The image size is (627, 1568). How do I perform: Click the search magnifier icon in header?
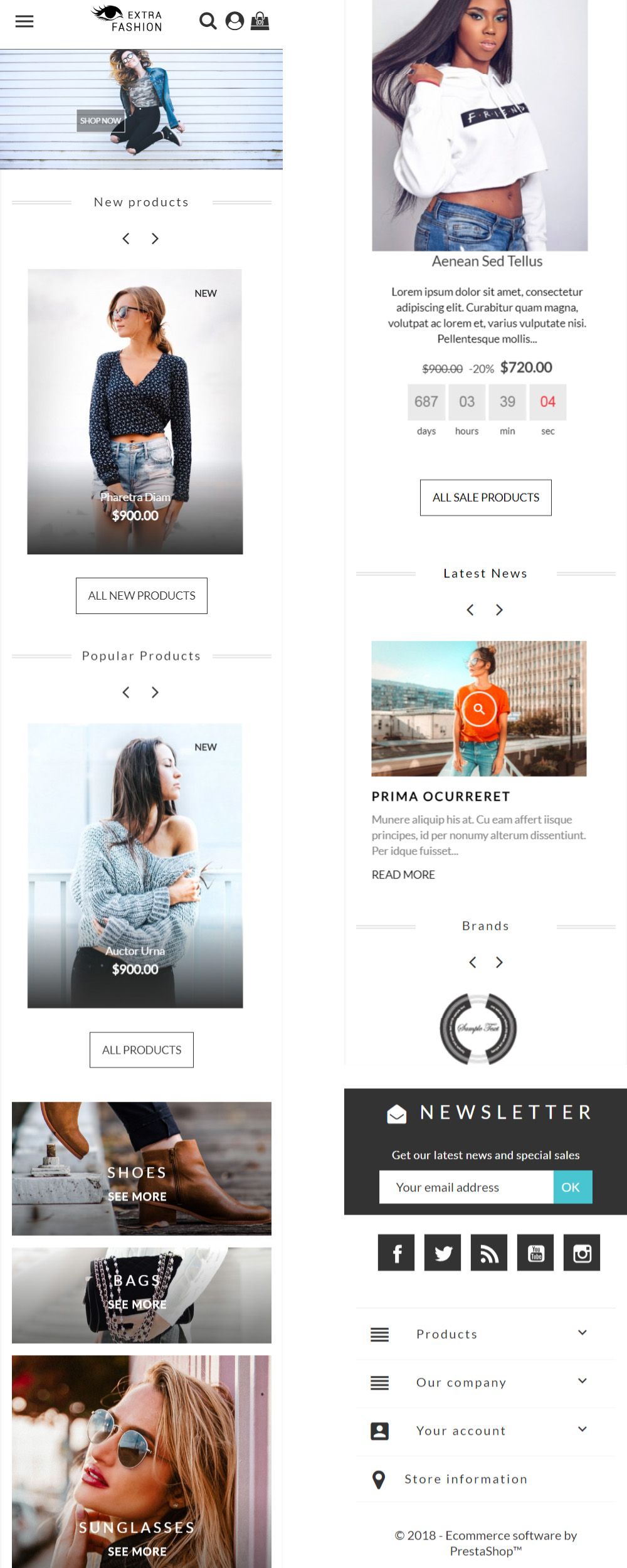tap(208, 21)
